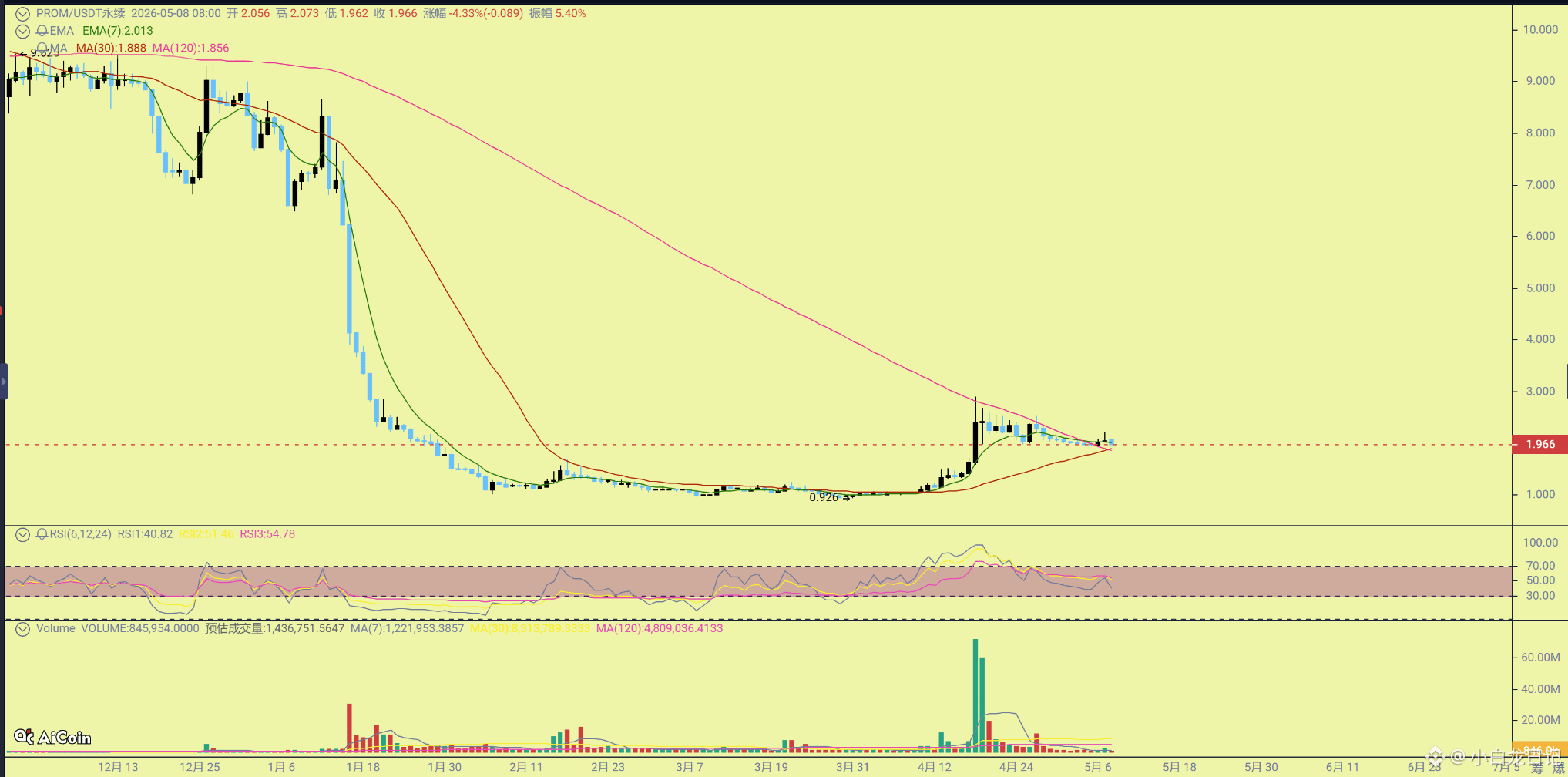The image size is (1568, 777).
Task: Select the RSI3:54.78 value
Action: pos(267,534)
